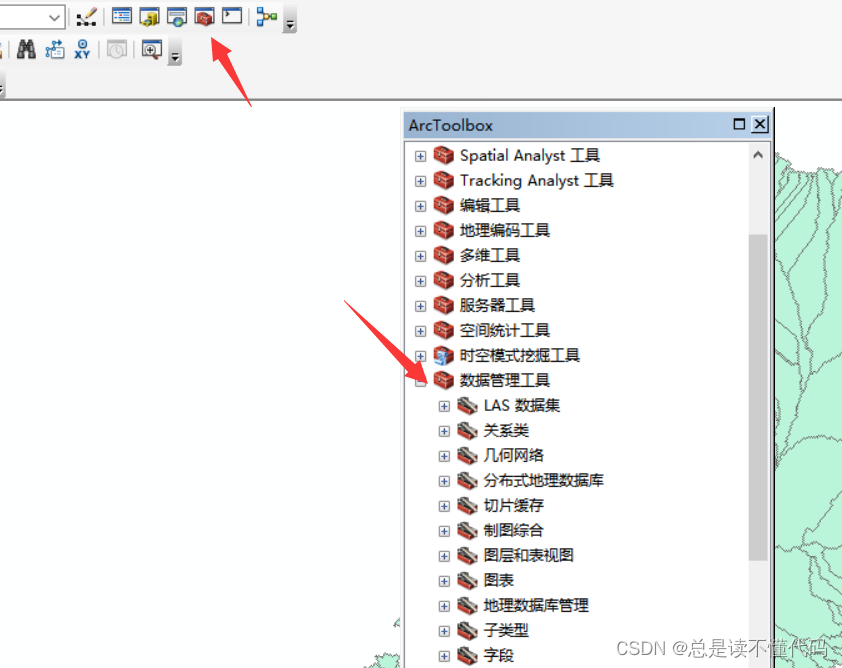Click the Go To XY tool
This screenshot has height=668, width=842.
pos(82,49)
